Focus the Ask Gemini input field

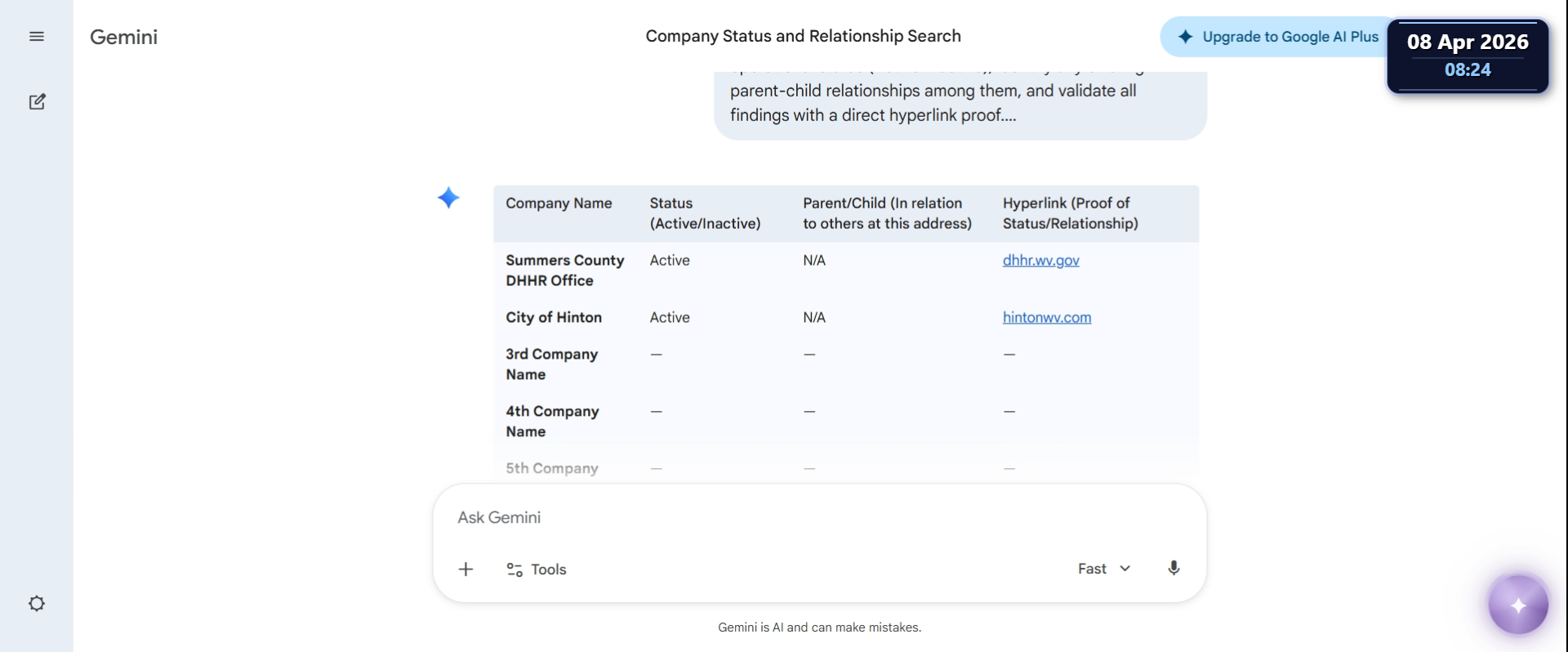click(817, 518)
